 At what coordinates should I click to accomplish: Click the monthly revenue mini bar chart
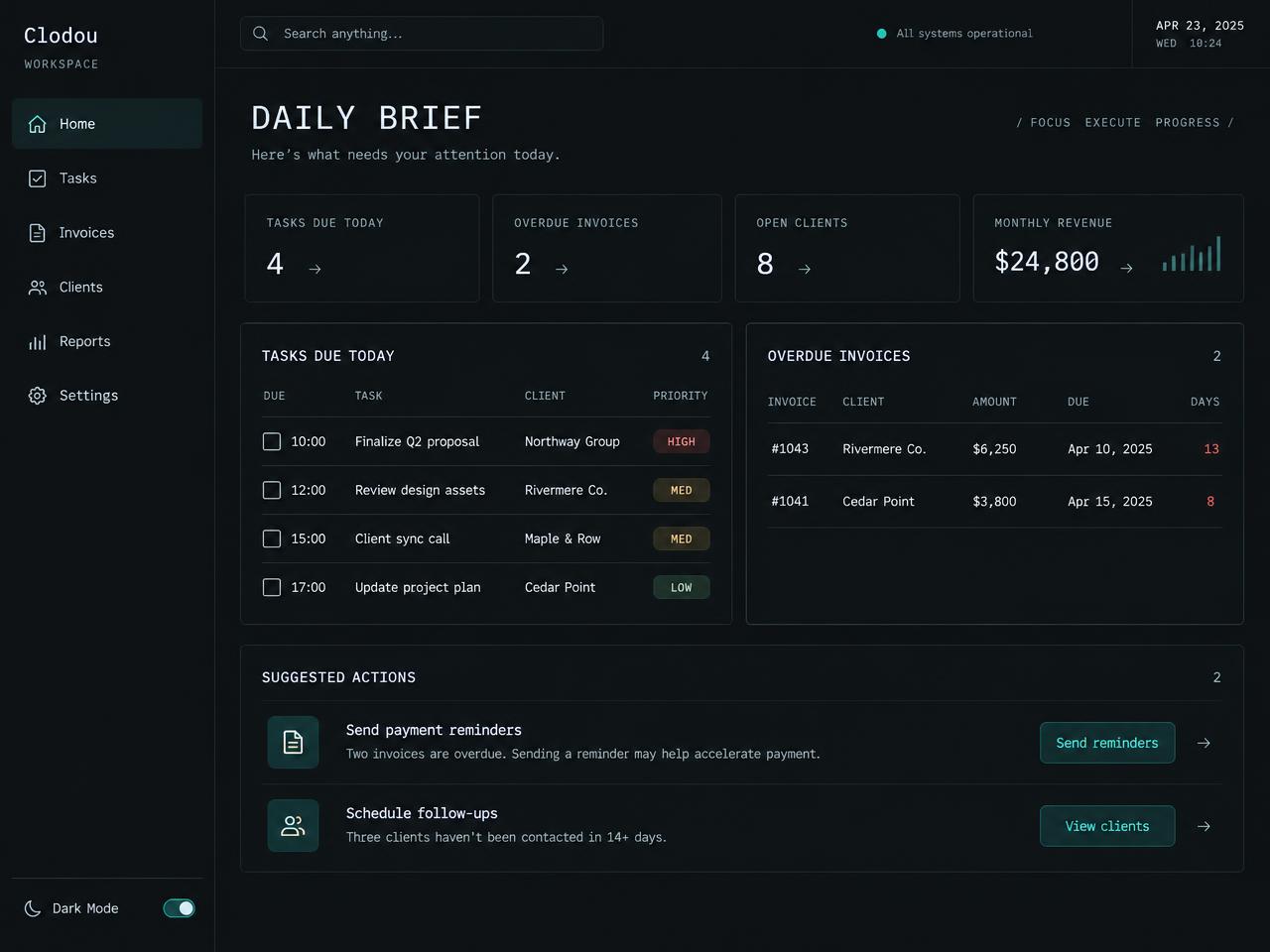(x=1192, y=254)
